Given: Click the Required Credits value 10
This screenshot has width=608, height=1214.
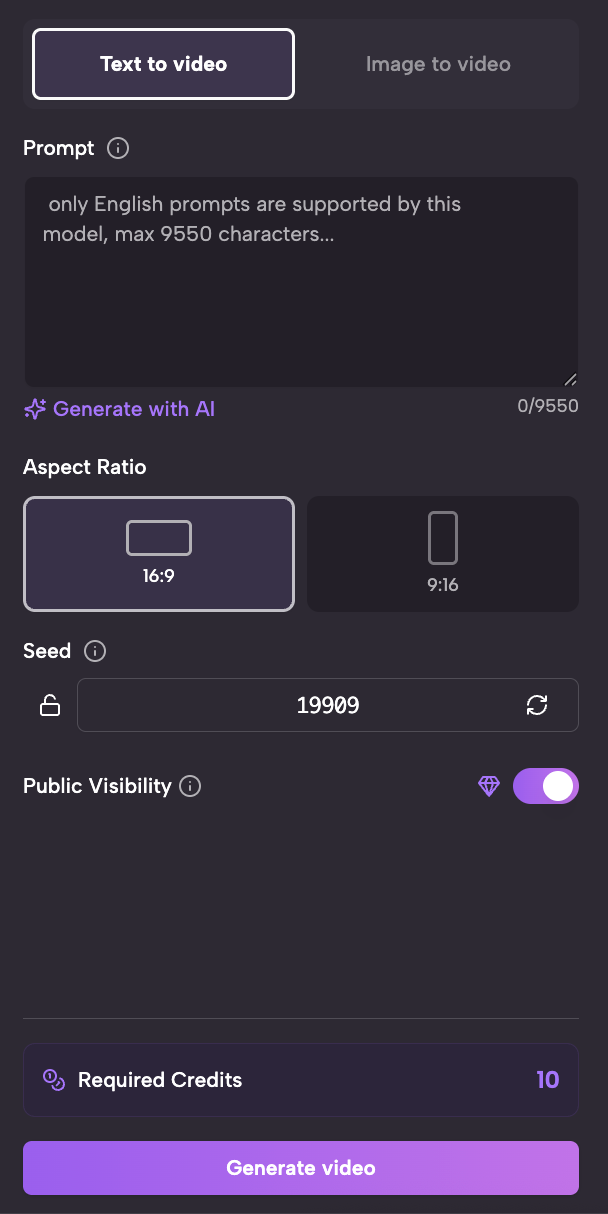Looking at the screenshot, I should click(547, 1080).
